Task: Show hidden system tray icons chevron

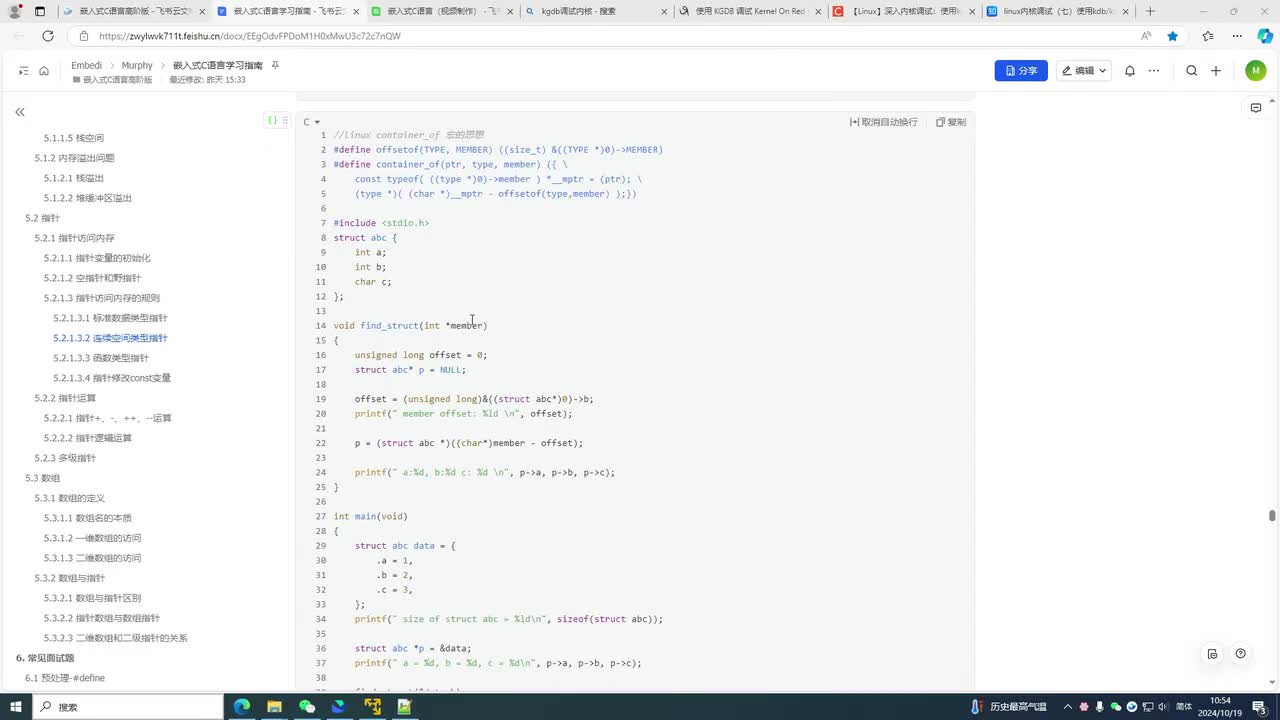Action: click(1068, 706)
